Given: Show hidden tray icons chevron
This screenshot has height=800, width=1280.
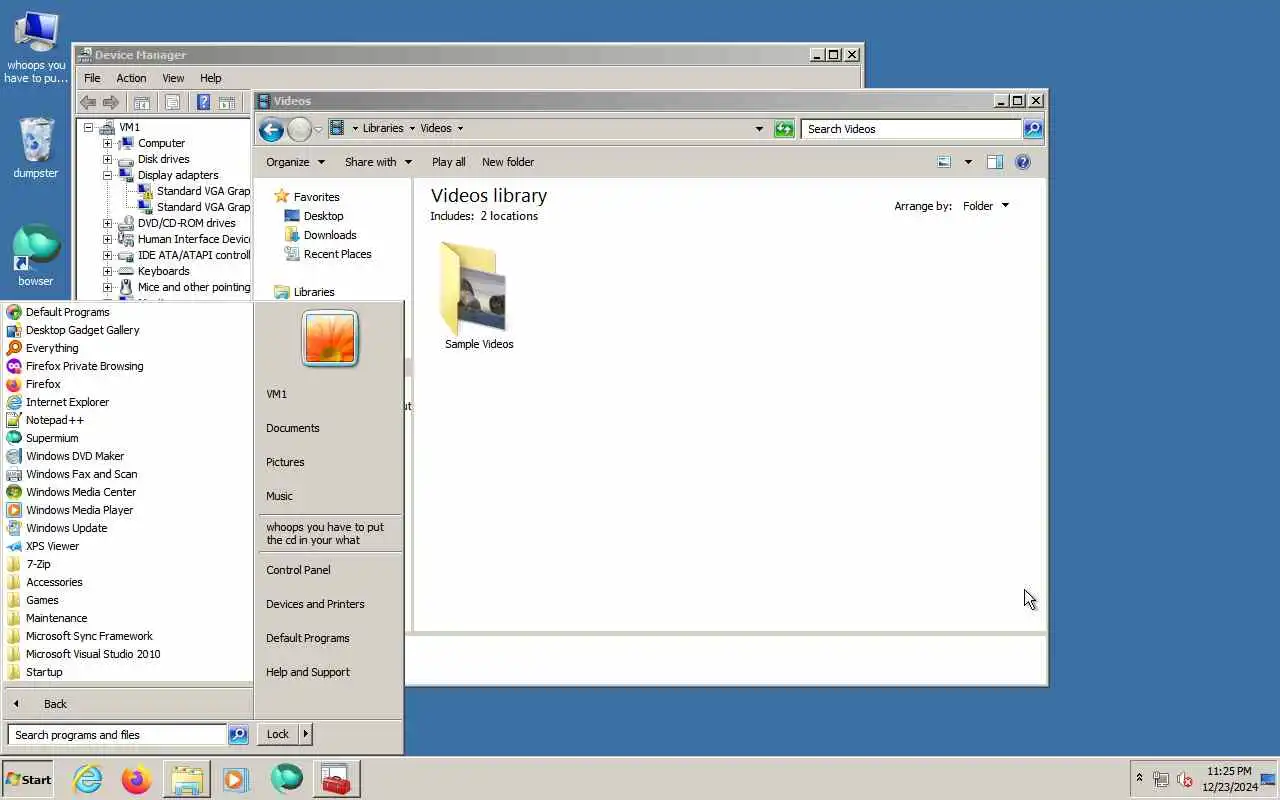Looking at the screenshot, I should tap(1139, 778).
